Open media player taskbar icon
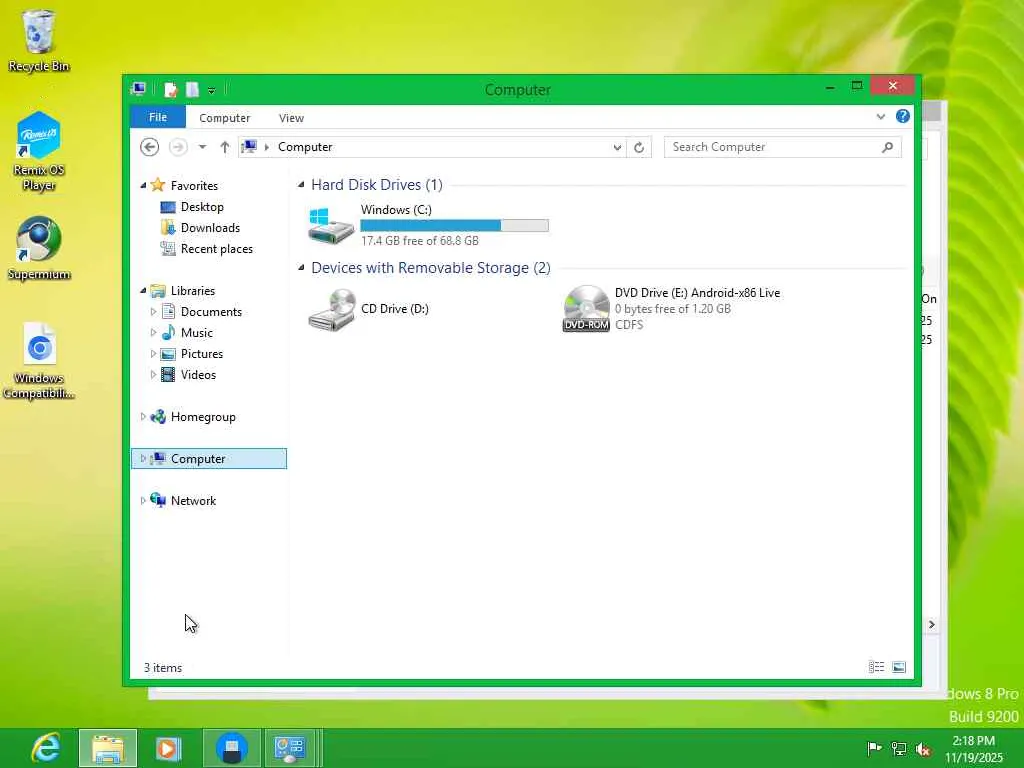Viewport: 1024px width, 768px height. tap(168, 748)
